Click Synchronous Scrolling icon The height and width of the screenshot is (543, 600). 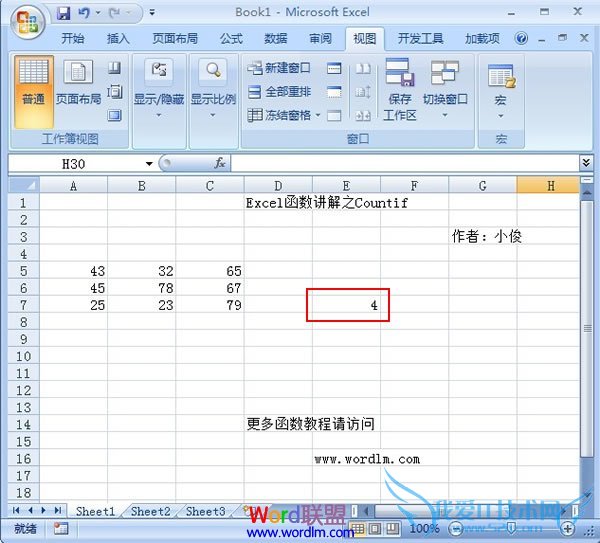tap(363, 92)
